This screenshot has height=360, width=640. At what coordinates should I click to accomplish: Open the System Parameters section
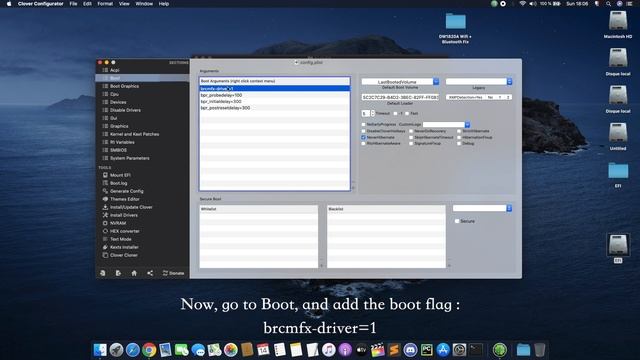pos(129,158)
